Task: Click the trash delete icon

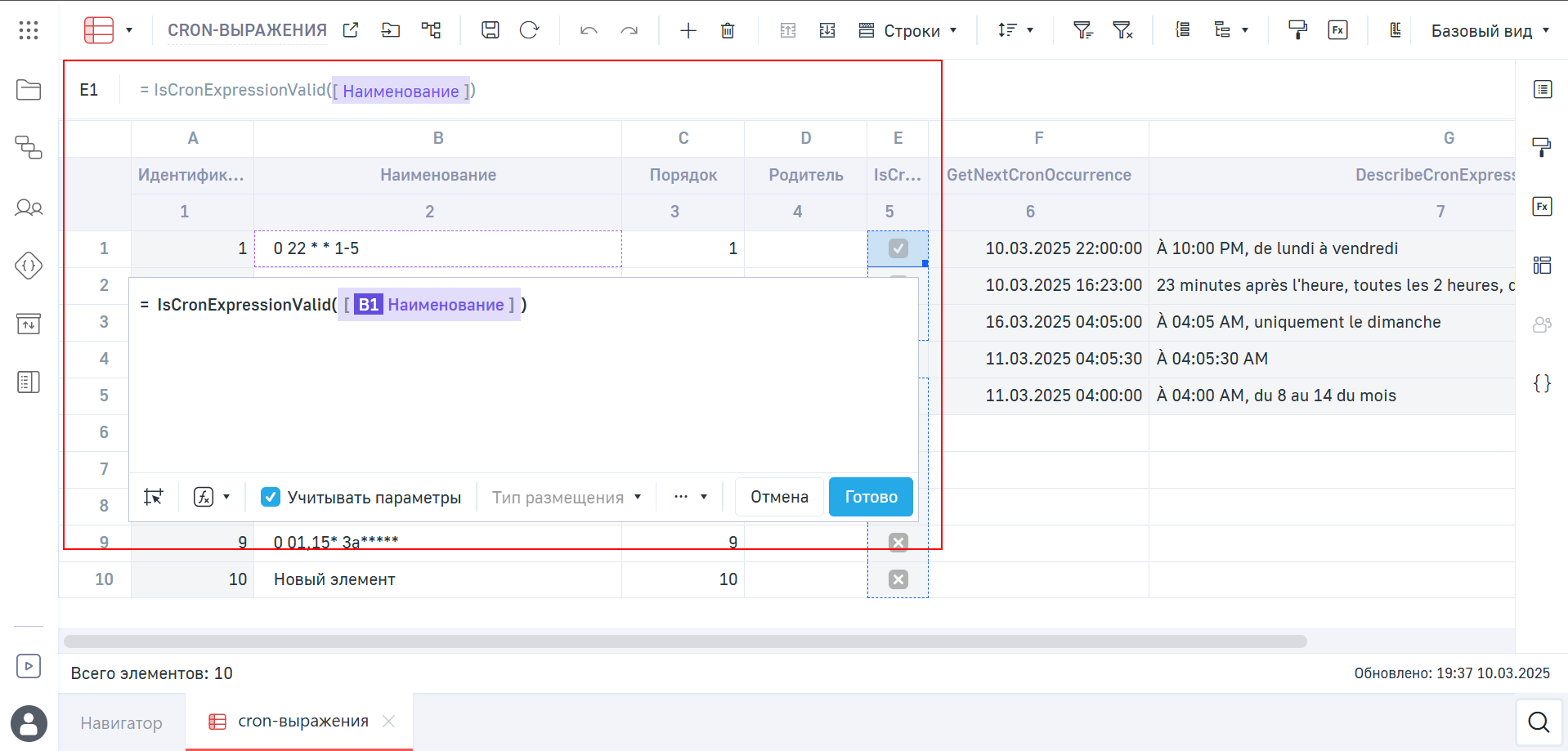Action: click(728, 31)
